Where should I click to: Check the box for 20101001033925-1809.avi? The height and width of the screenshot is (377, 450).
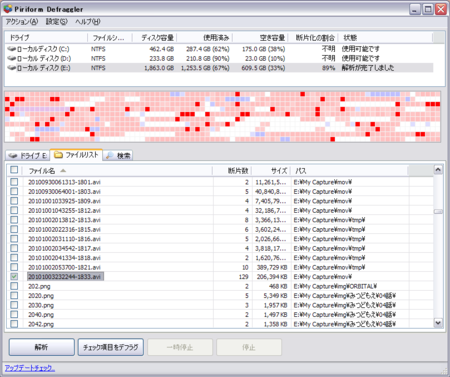point(14,201)
